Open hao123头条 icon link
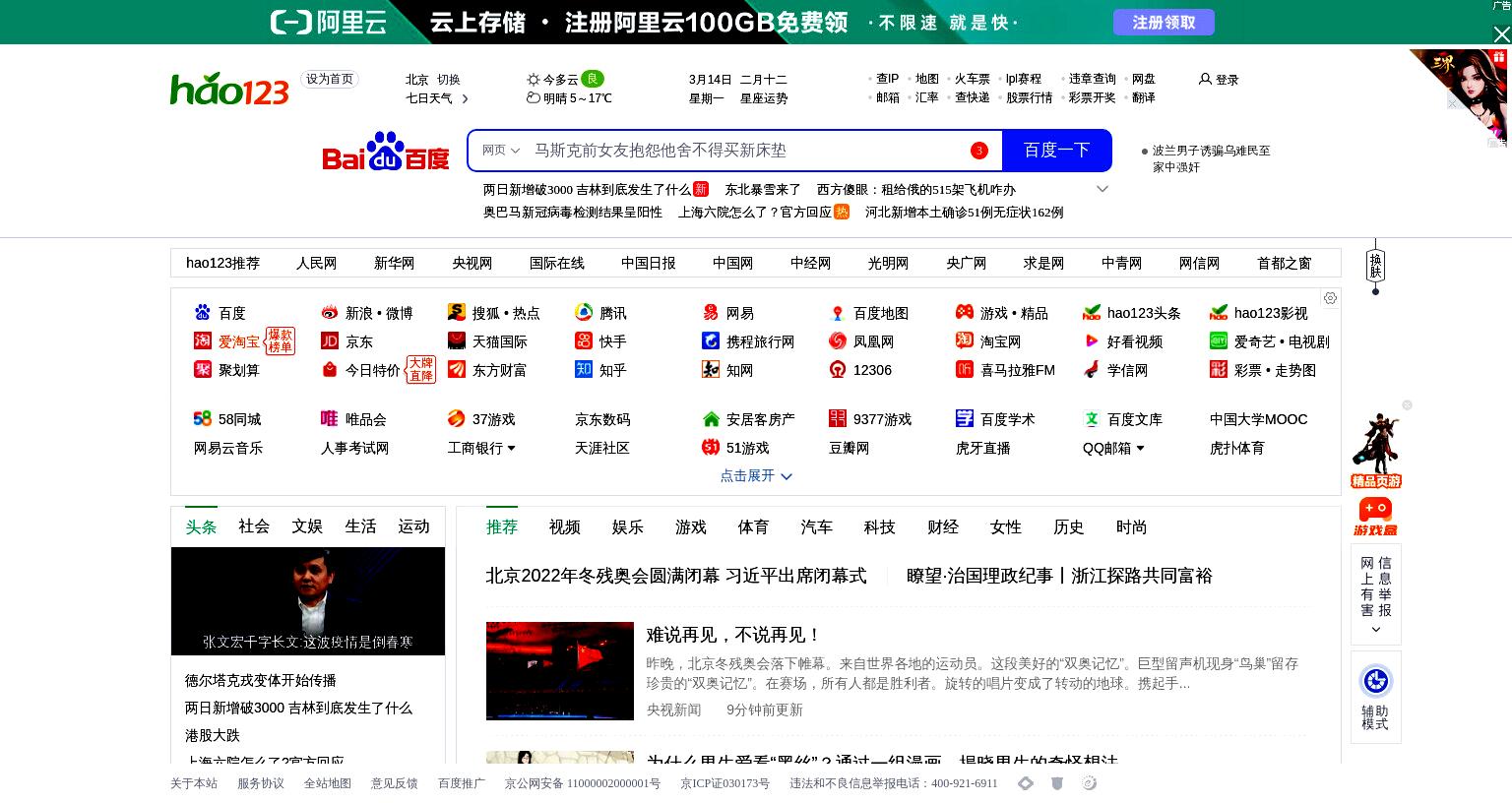 click(1092, 312)
